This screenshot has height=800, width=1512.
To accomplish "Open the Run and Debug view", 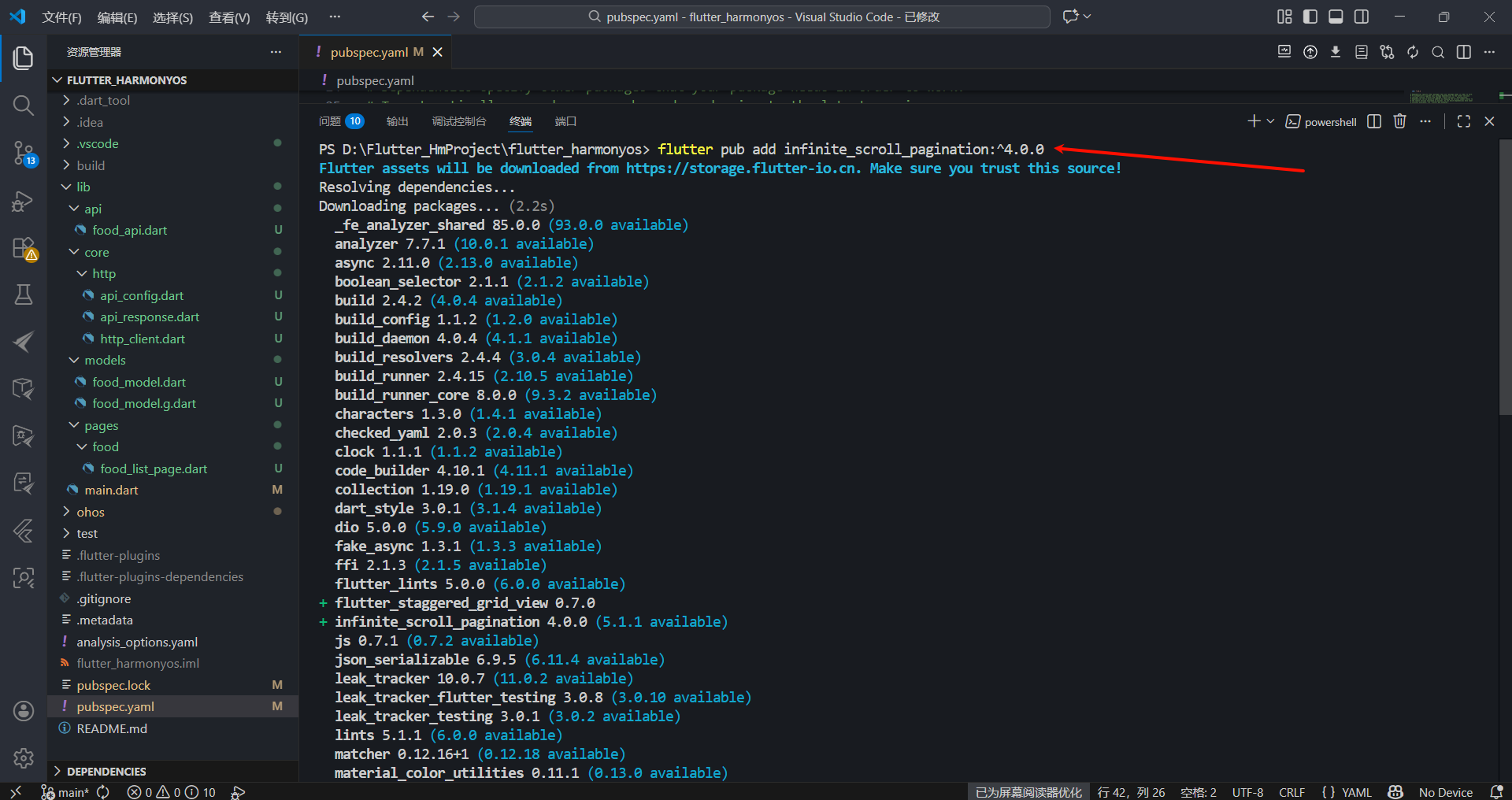I will 24,202.
